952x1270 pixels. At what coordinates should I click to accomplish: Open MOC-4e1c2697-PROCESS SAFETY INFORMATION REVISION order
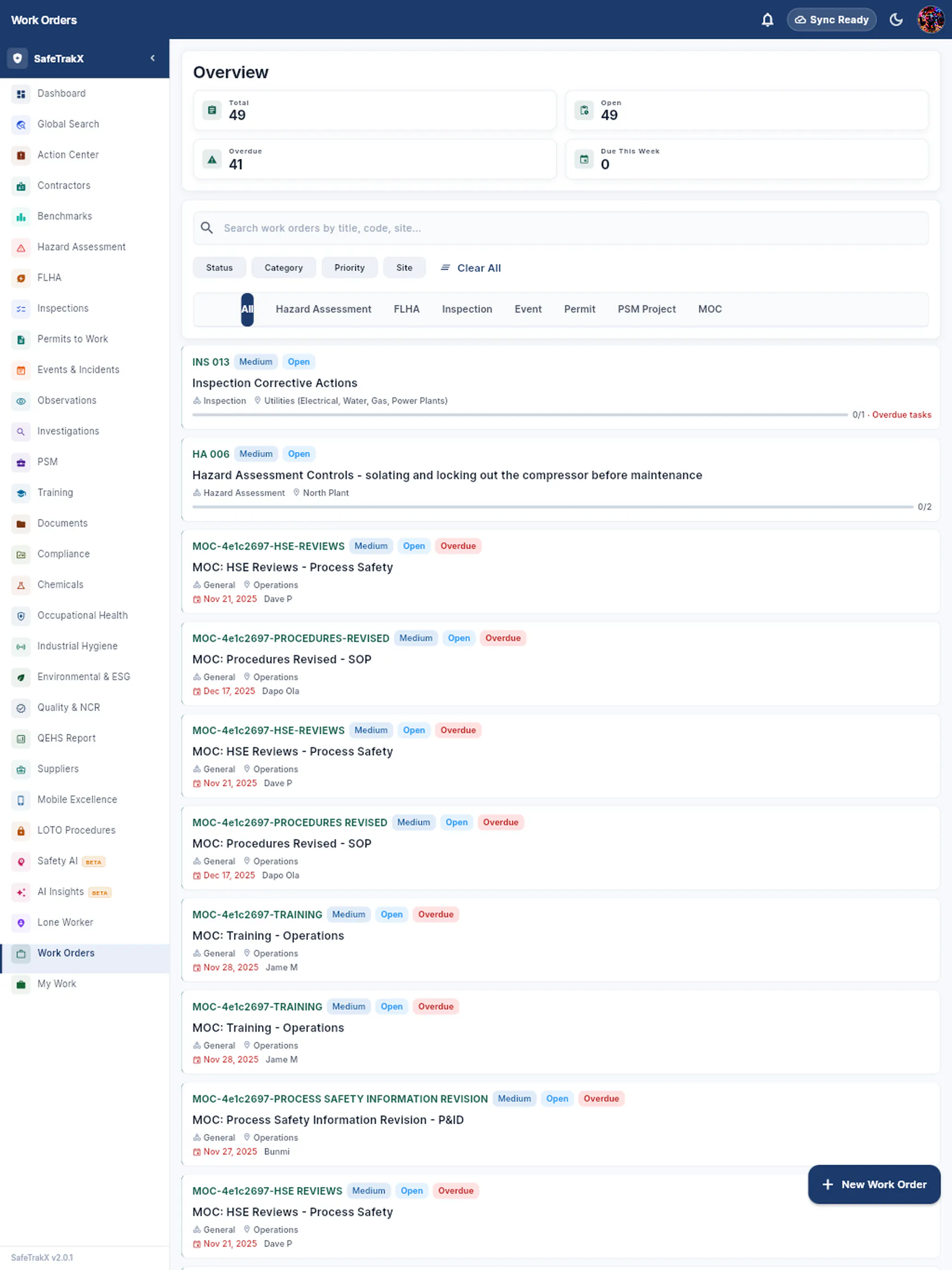[561, 1124]
